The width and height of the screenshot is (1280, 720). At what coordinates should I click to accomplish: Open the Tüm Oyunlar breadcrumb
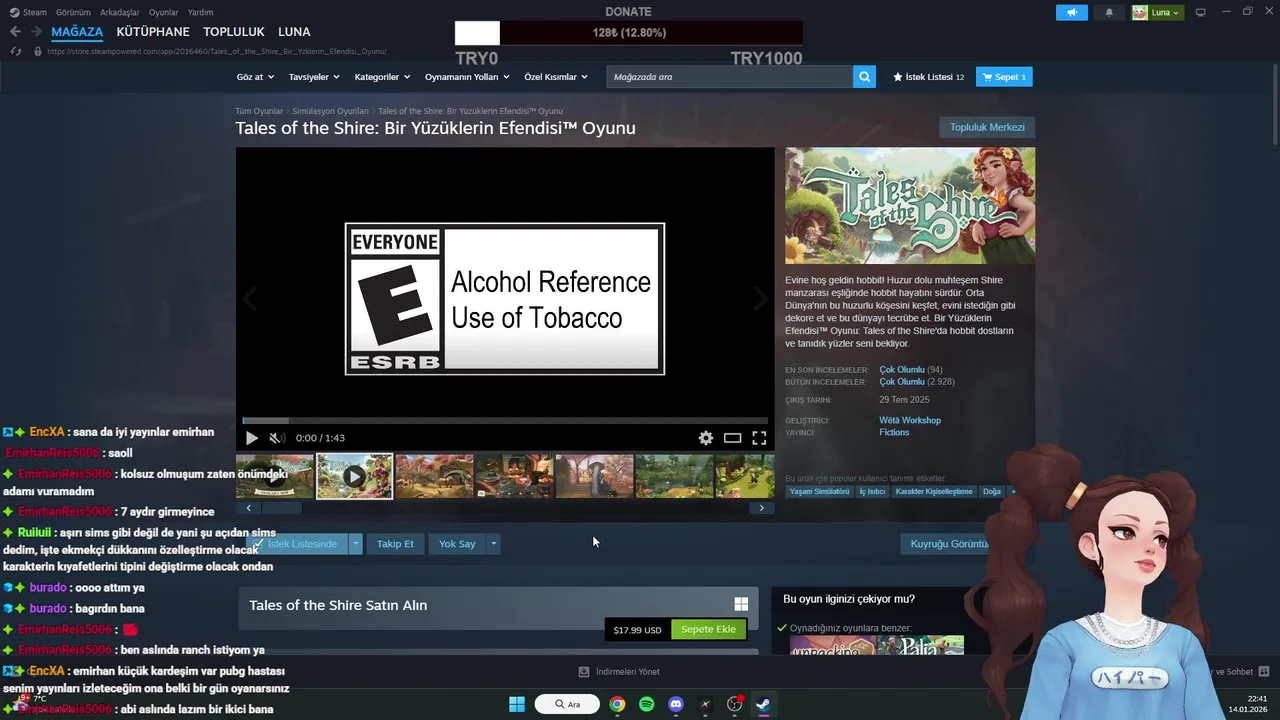pyautogui.click(x=259, y=111)
